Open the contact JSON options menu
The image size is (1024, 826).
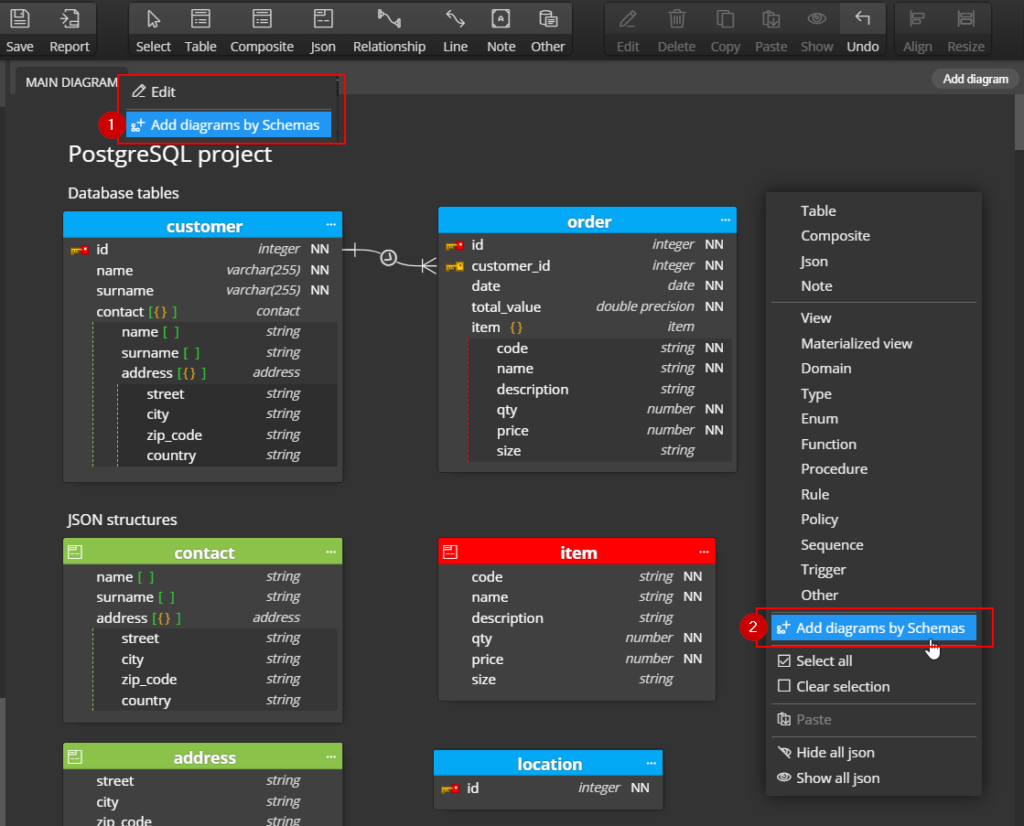pyautogui.click(x=331, y=552)
